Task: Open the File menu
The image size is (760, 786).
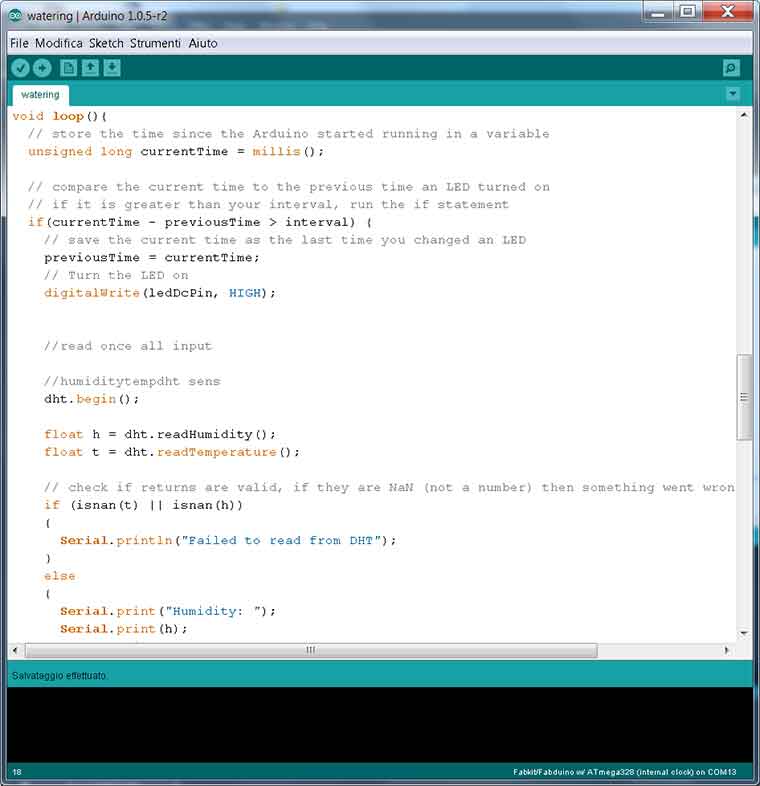Action: coord(20,43)
